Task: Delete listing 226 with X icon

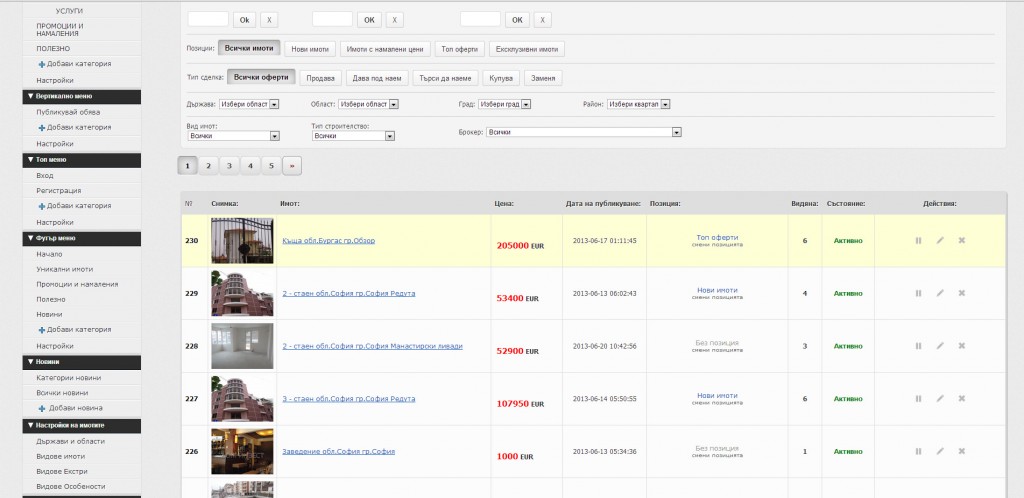Action: [x=961, y=451]
